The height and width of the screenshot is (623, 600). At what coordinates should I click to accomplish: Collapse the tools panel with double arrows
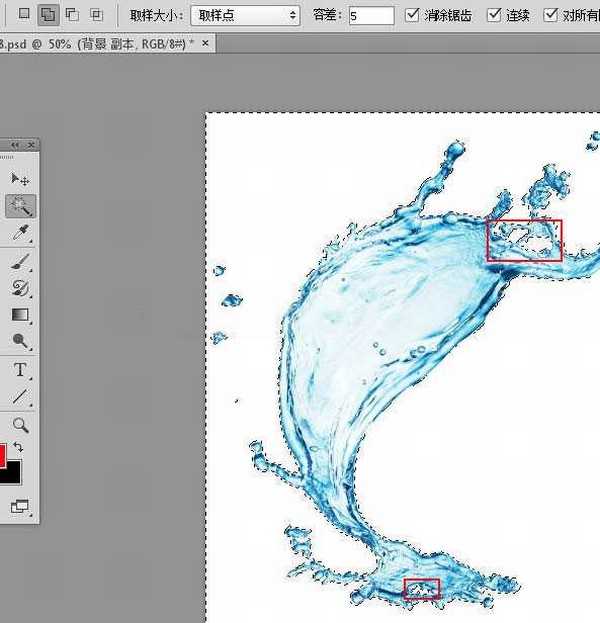(x=15, y=145)
